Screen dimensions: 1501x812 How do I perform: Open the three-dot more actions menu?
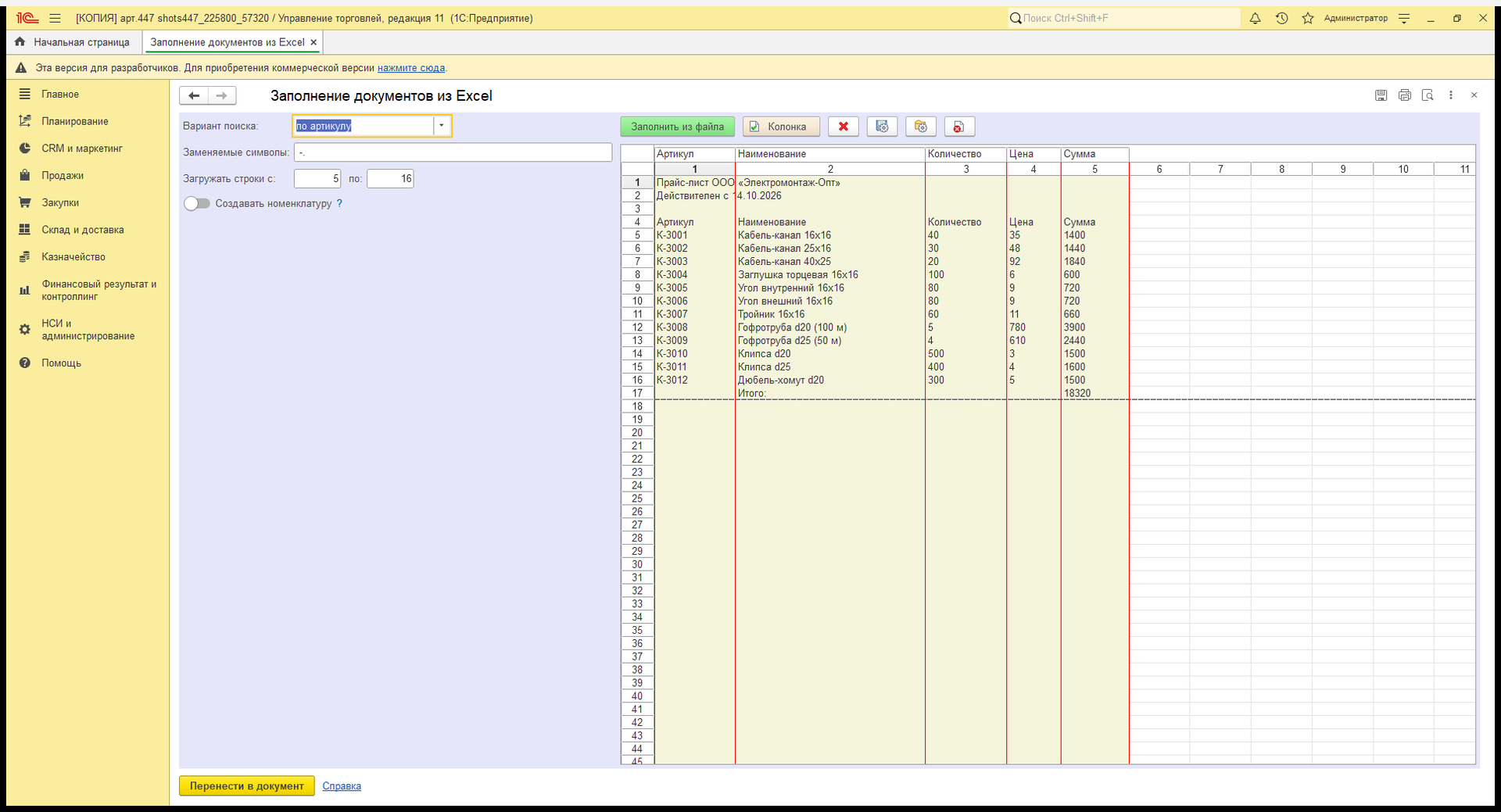tap(1451, 95)
